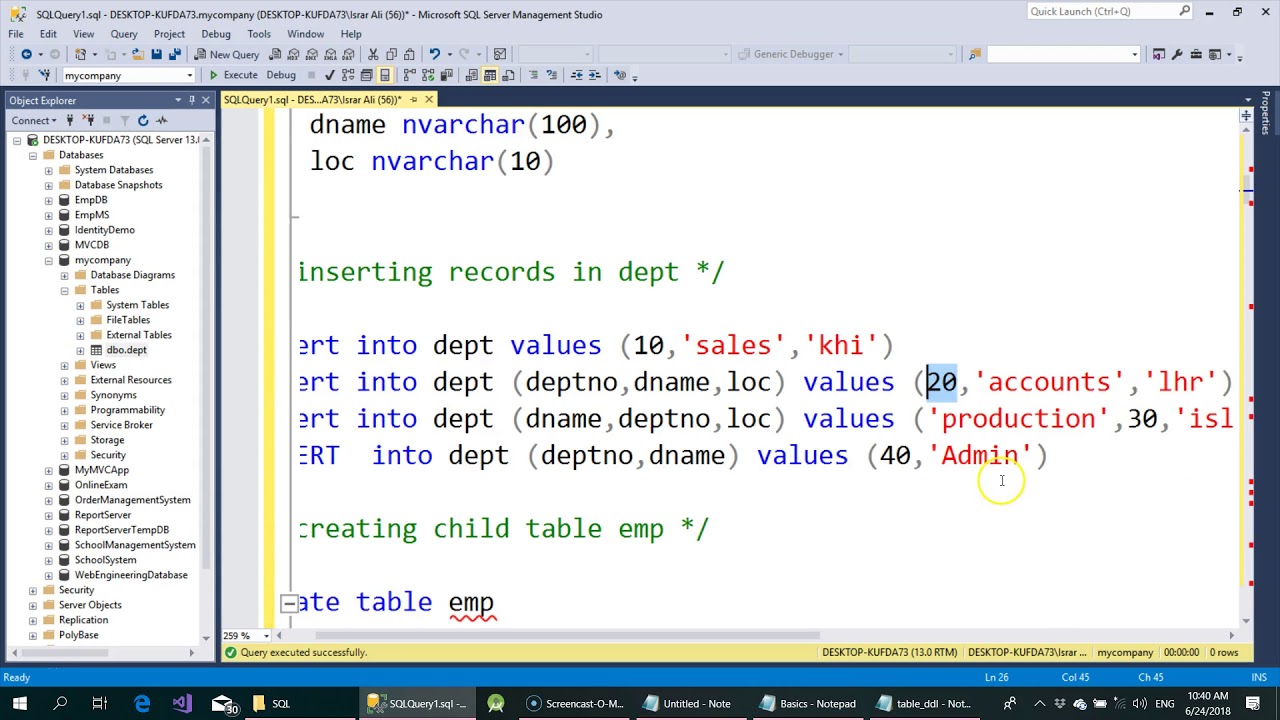Click the Execute query button
This screenshot has width=1280, height=720.
pyautogui.click(x=232, y=75)
